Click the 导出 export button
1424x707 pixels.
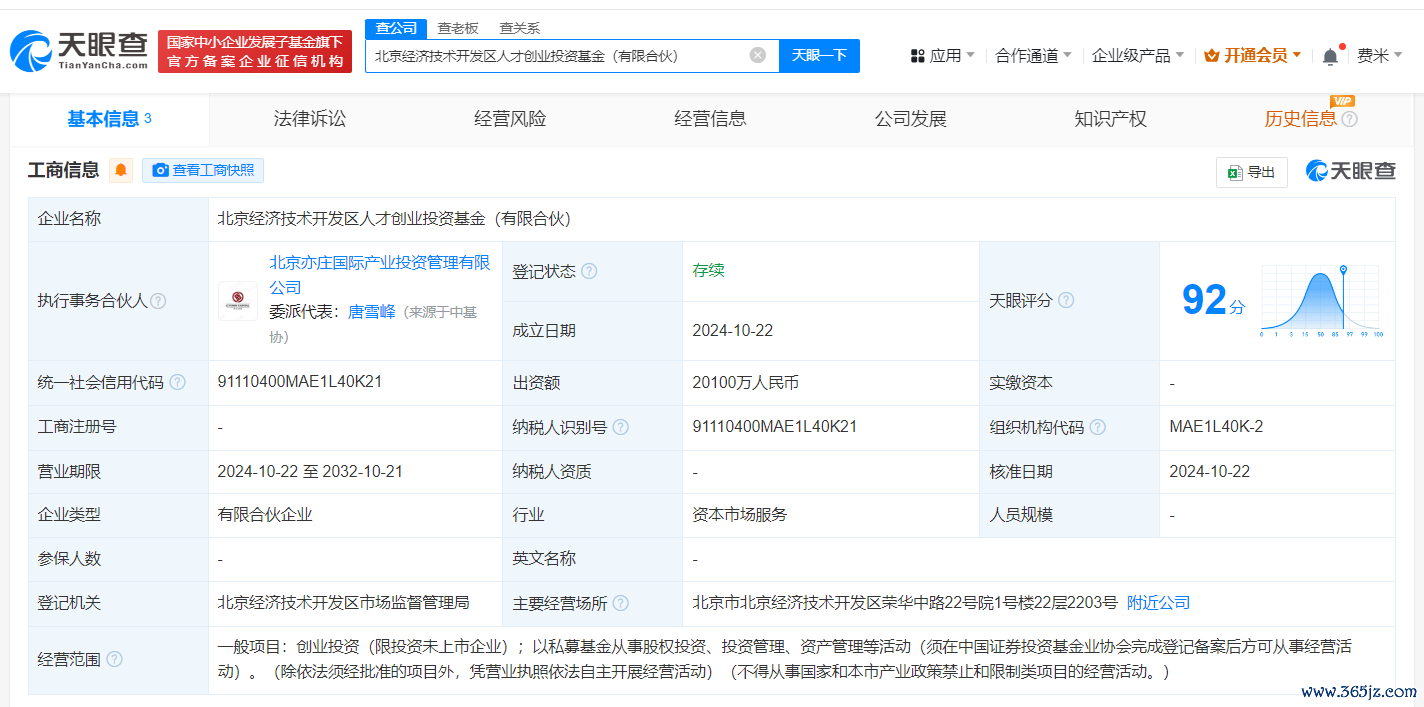tap(1251, 172)
